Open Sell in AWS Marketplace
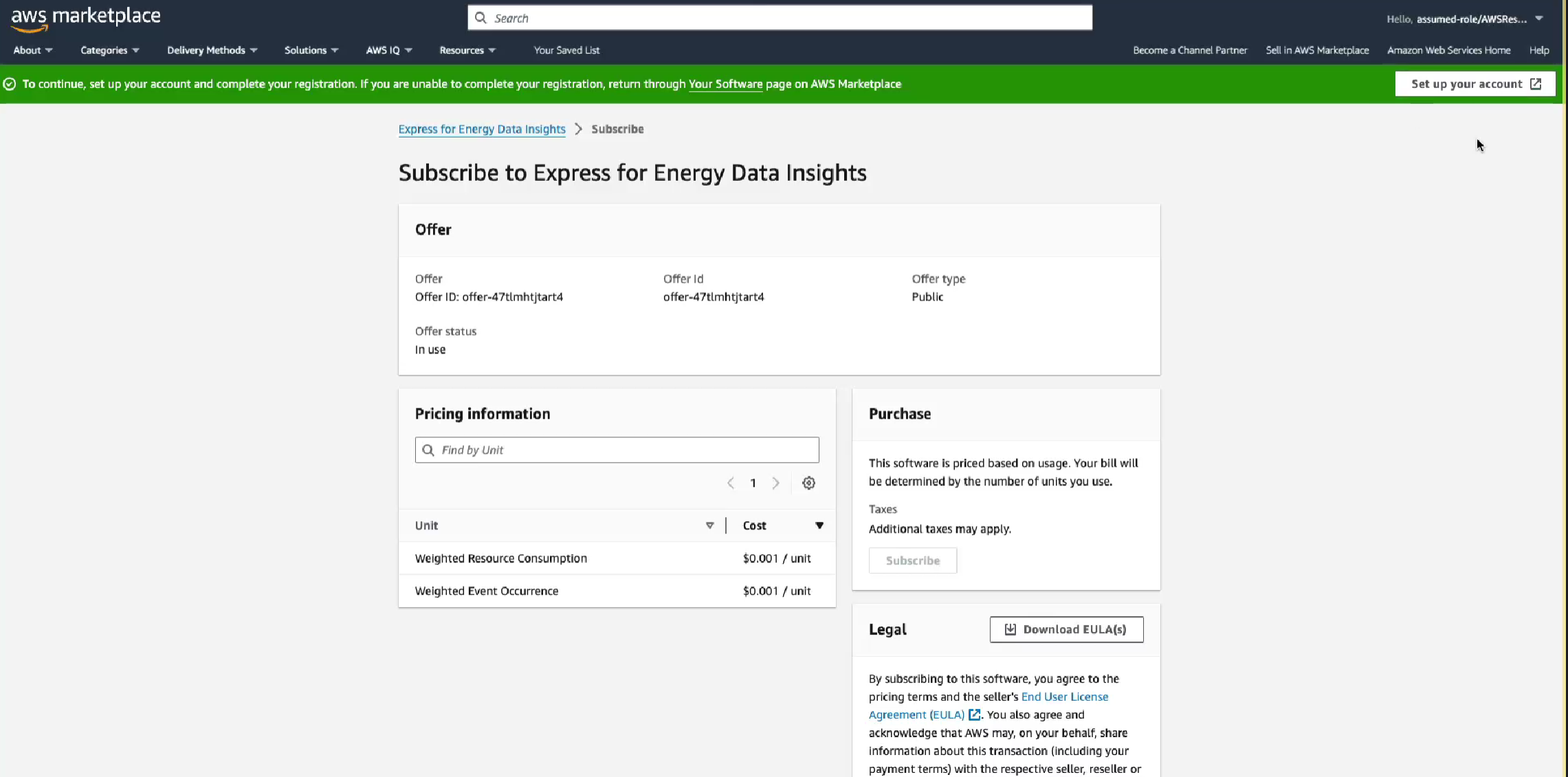Viewport: 1568px width, 777px height. click(x=1317, y=50)
